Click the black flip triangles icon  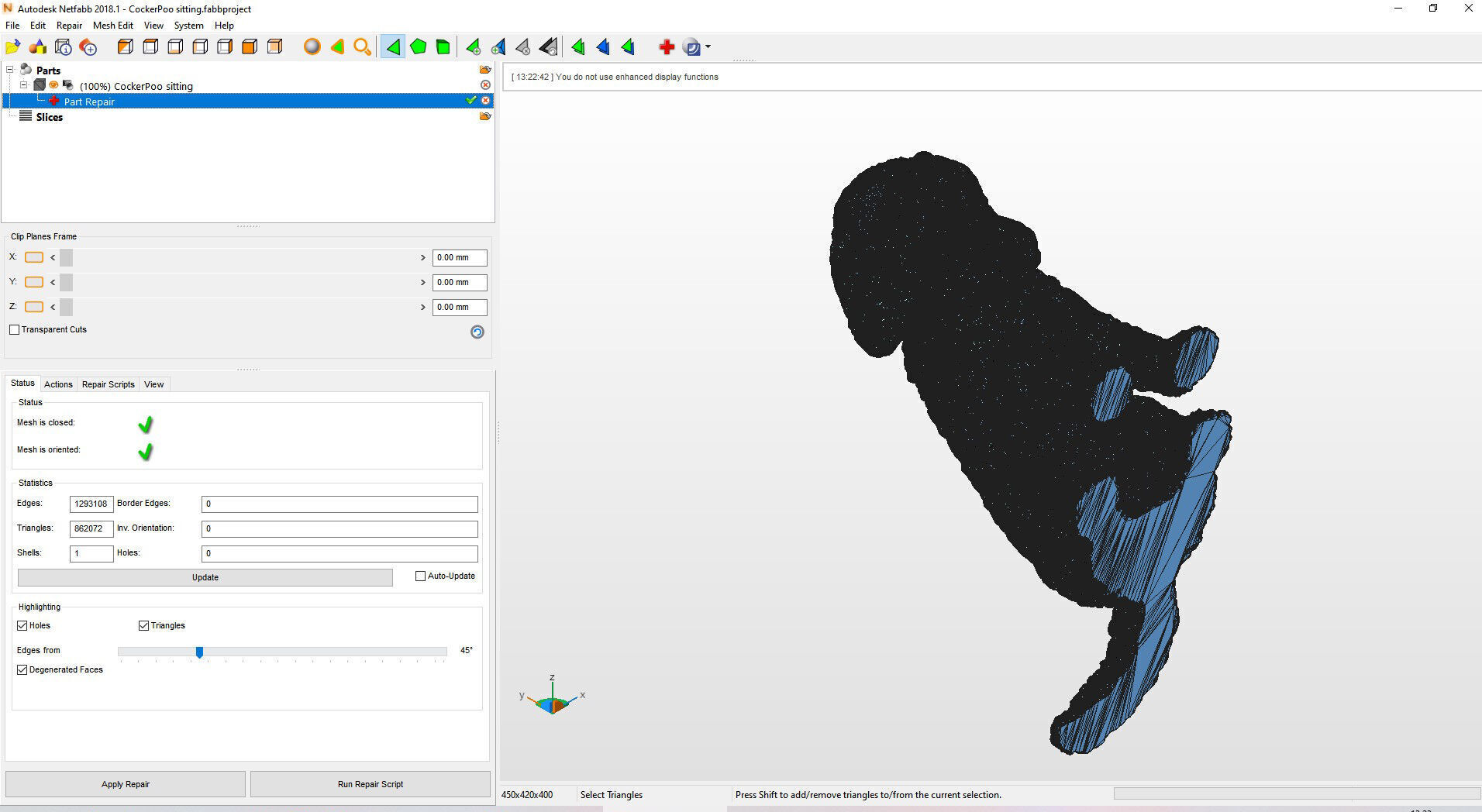point(548,47)
